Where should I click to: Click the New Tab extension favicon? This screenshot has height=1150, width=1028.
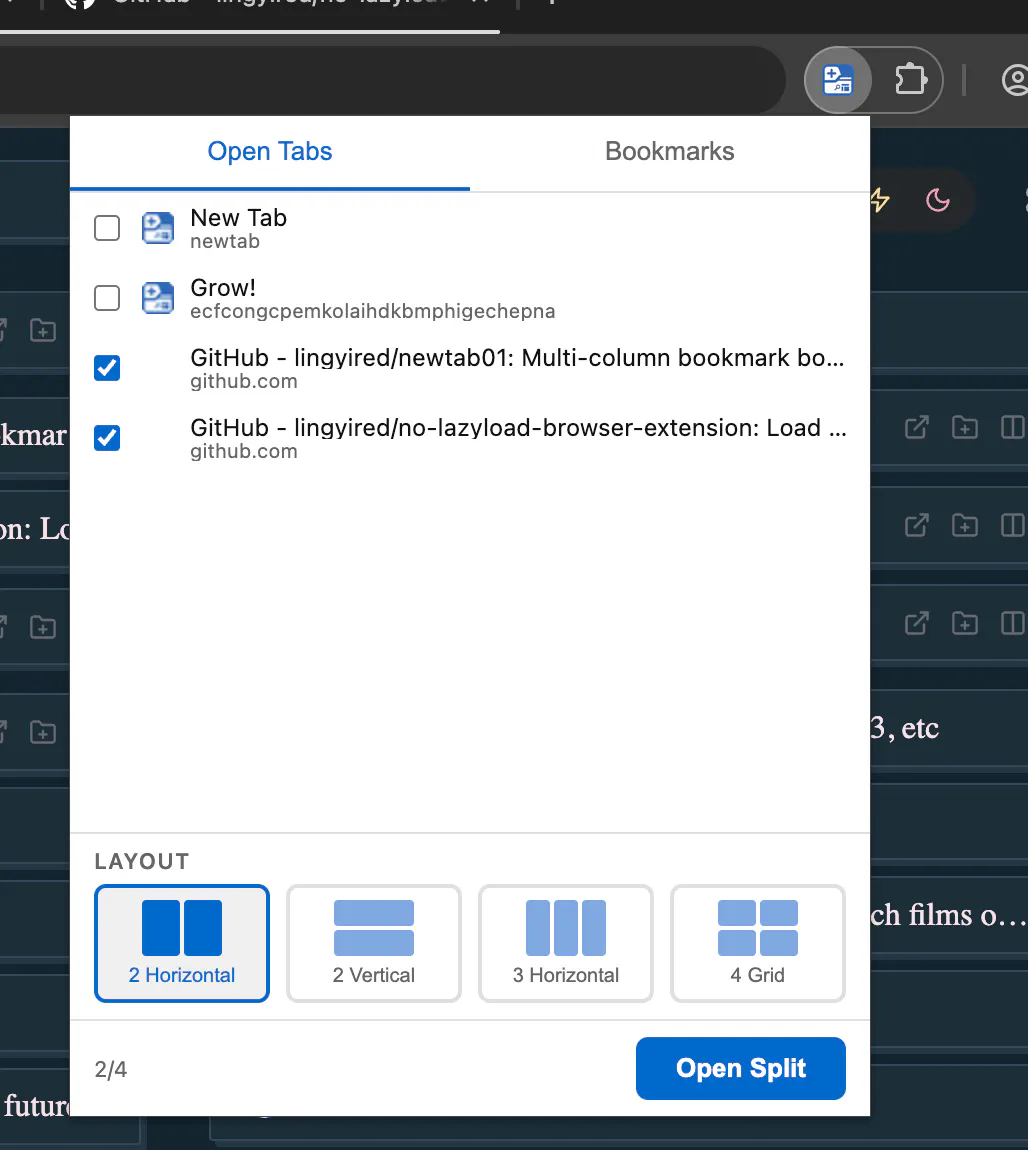pyautogui.click(x=158, y=228)
